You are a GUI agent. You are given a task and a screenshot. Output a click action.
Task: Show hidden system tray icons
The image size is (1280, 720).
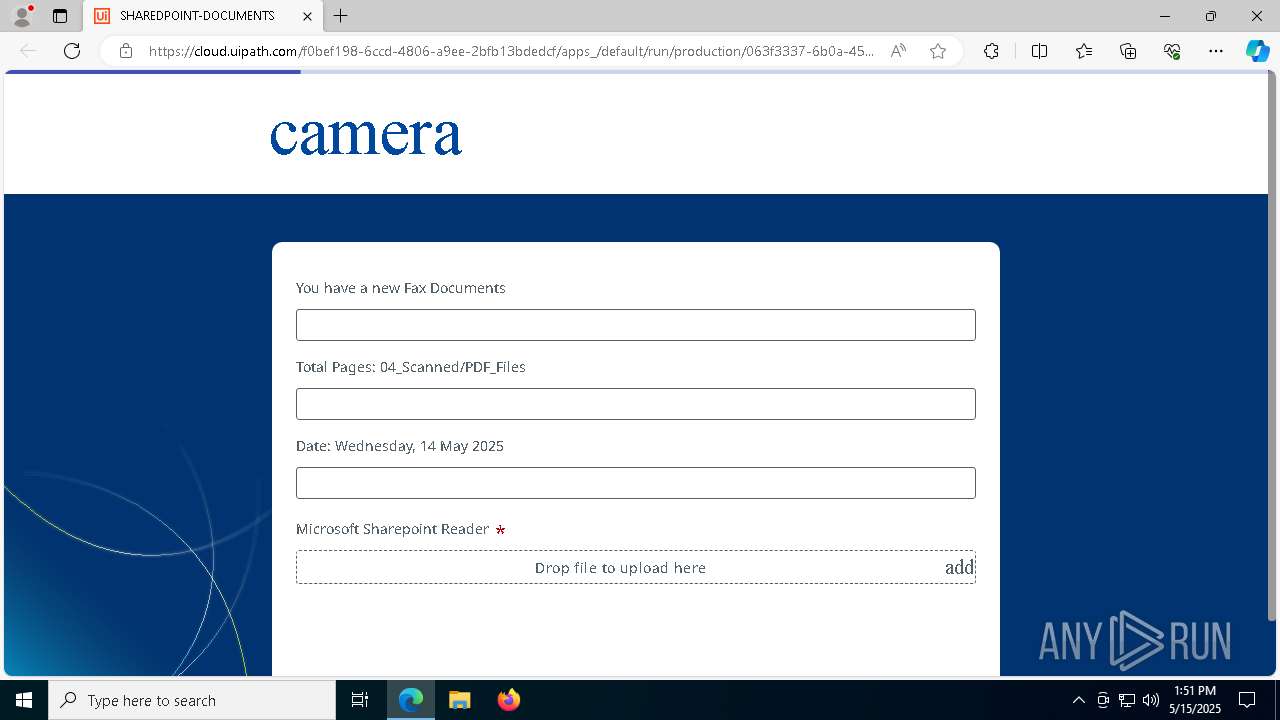click(x=1078, y=700)
